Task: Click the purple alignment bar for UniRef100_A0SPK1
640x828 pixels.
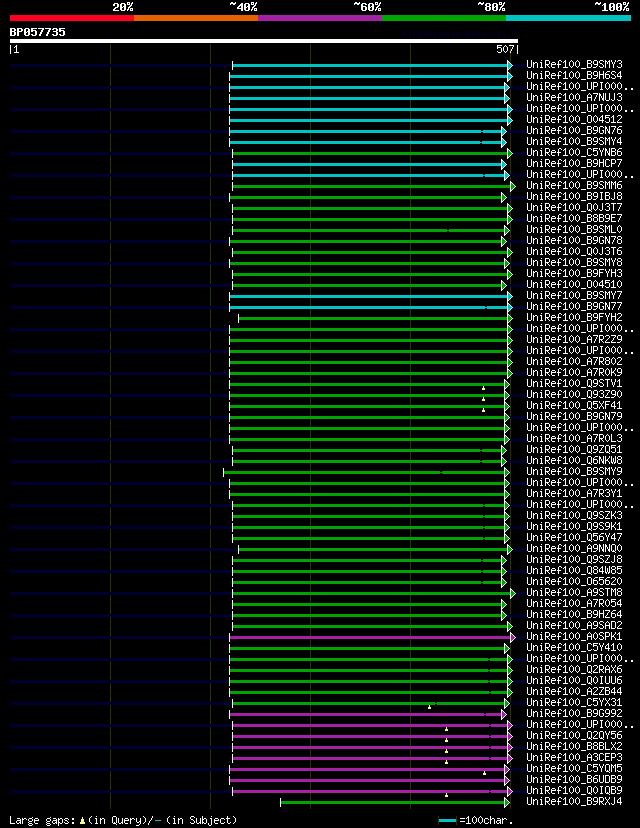Action: click(x=372, y=637)
